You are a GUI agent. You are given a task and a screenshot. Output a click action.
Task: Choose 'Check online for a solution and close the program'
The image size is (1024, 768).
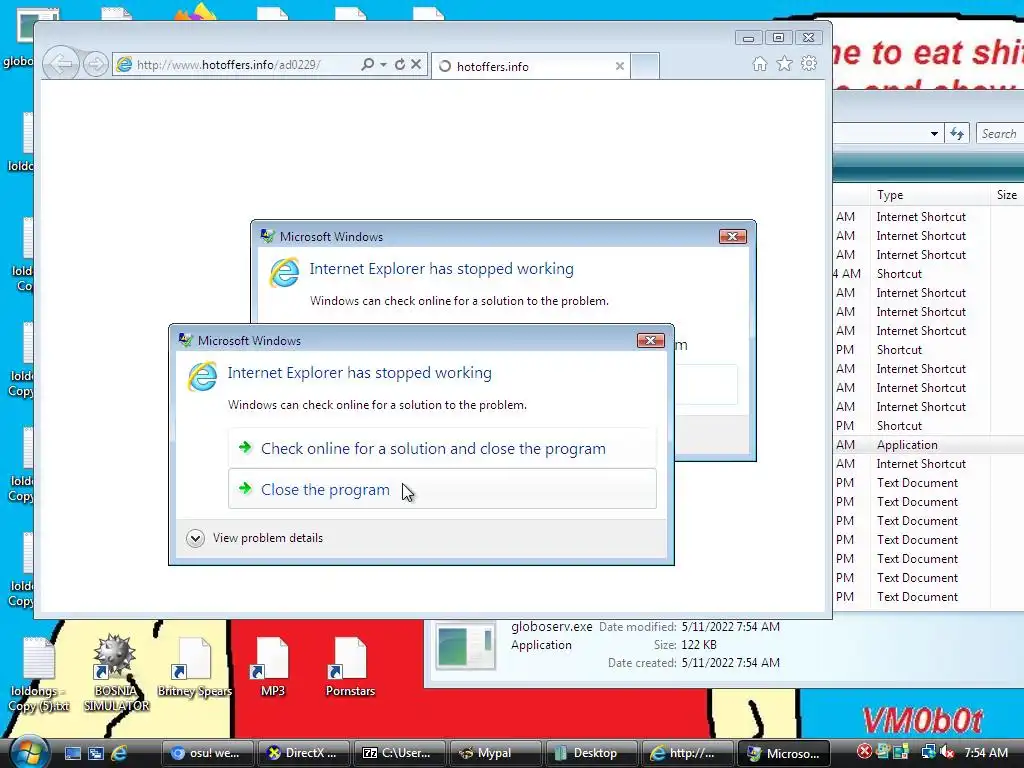[442, 449]
